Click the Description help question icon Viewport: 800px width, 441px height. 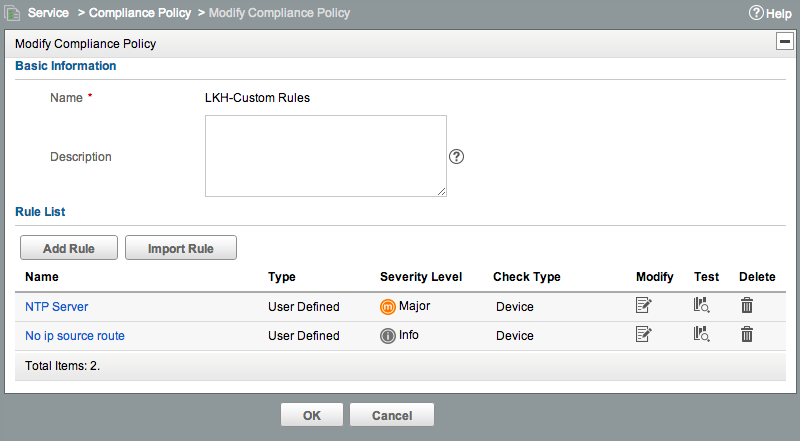coord(457,157)
